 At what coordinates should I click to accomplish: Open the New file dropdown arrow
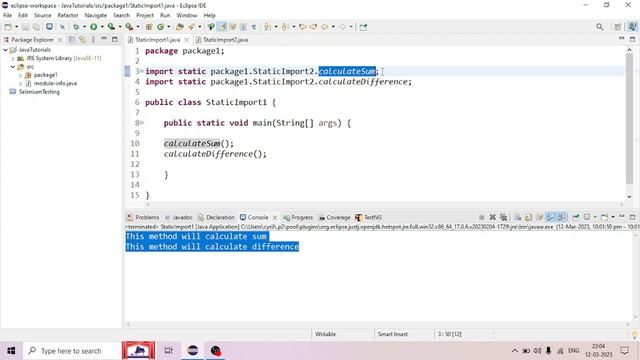[16, 27]
